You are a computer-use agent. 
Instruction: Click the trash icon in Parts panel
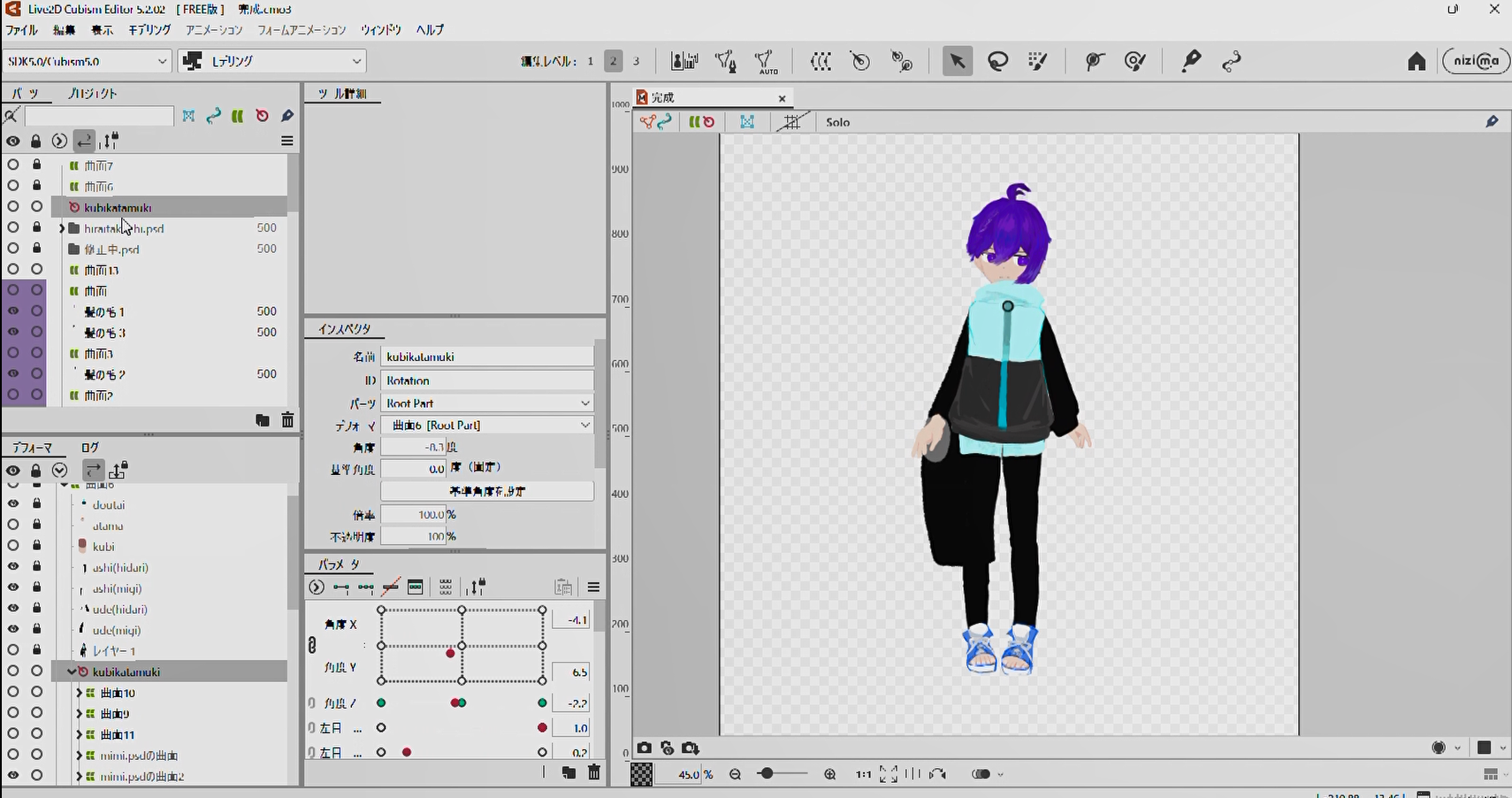pos(287,420)
